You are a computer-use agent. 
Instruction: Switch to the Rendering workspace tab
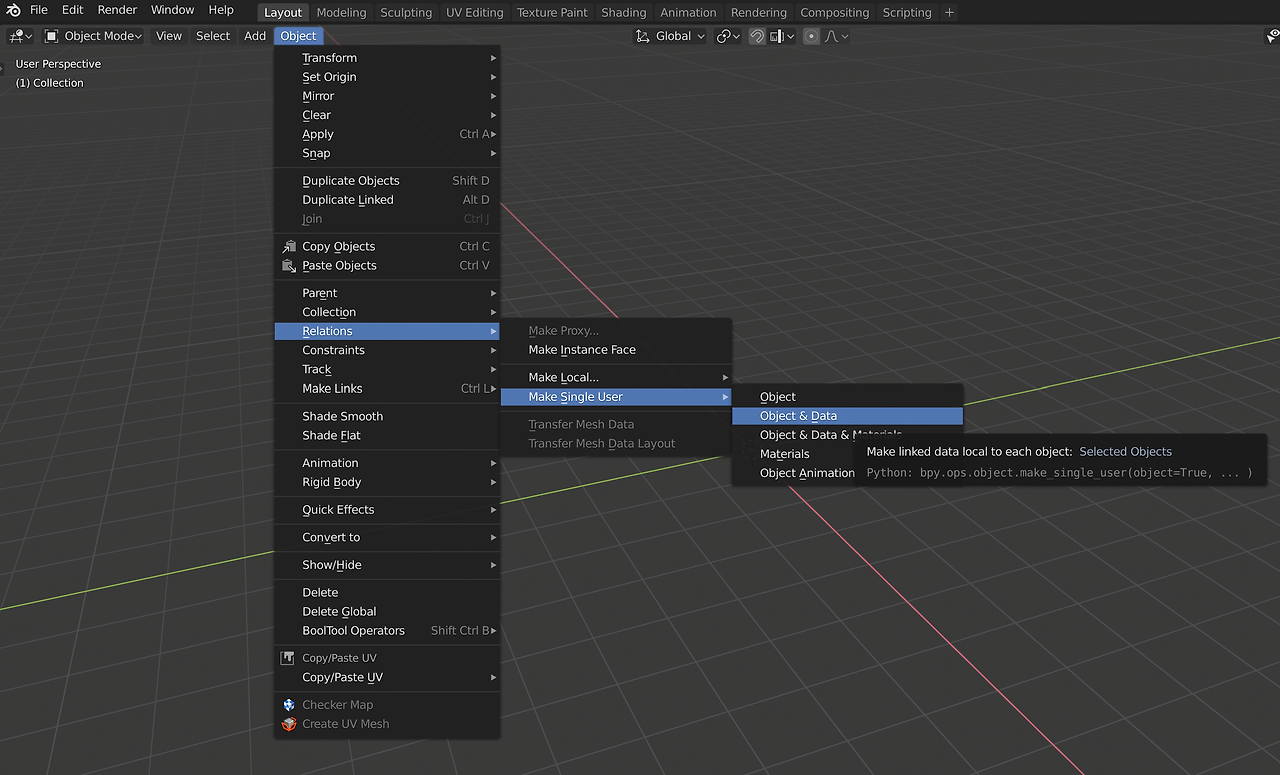click(x=759, y=12)
